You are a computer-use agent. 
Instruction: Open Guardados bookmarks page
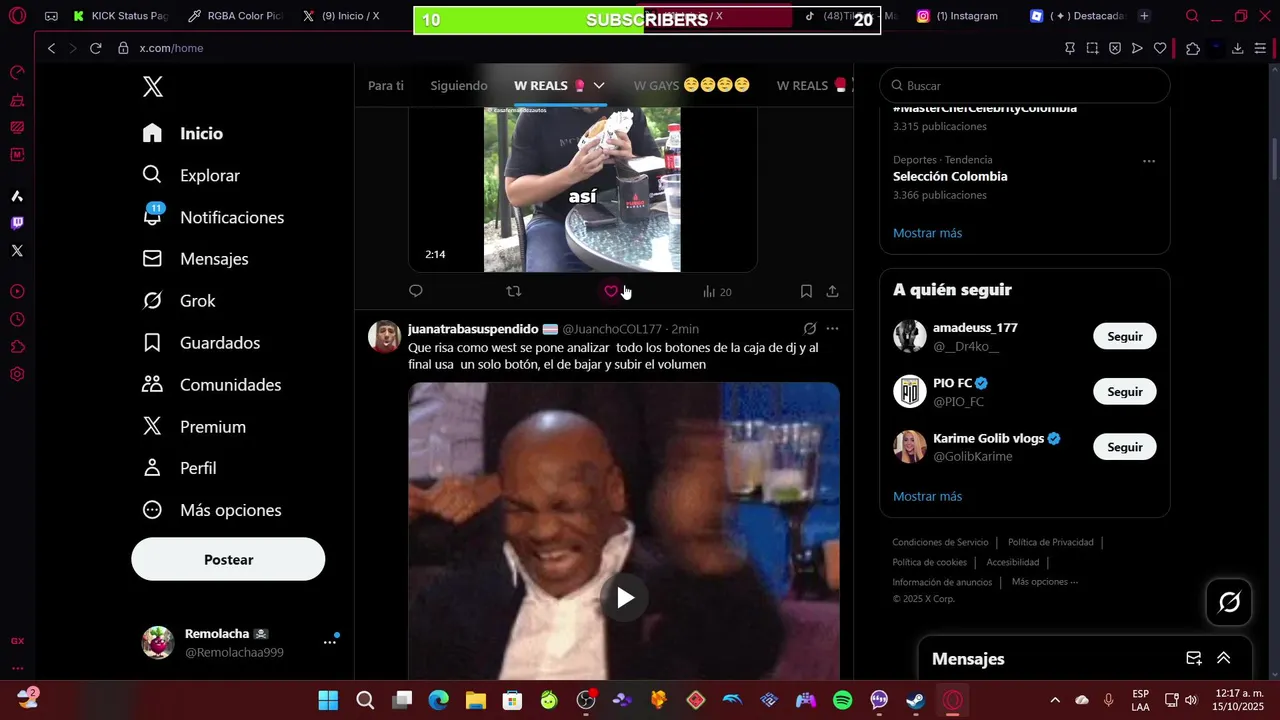(201, 343)
